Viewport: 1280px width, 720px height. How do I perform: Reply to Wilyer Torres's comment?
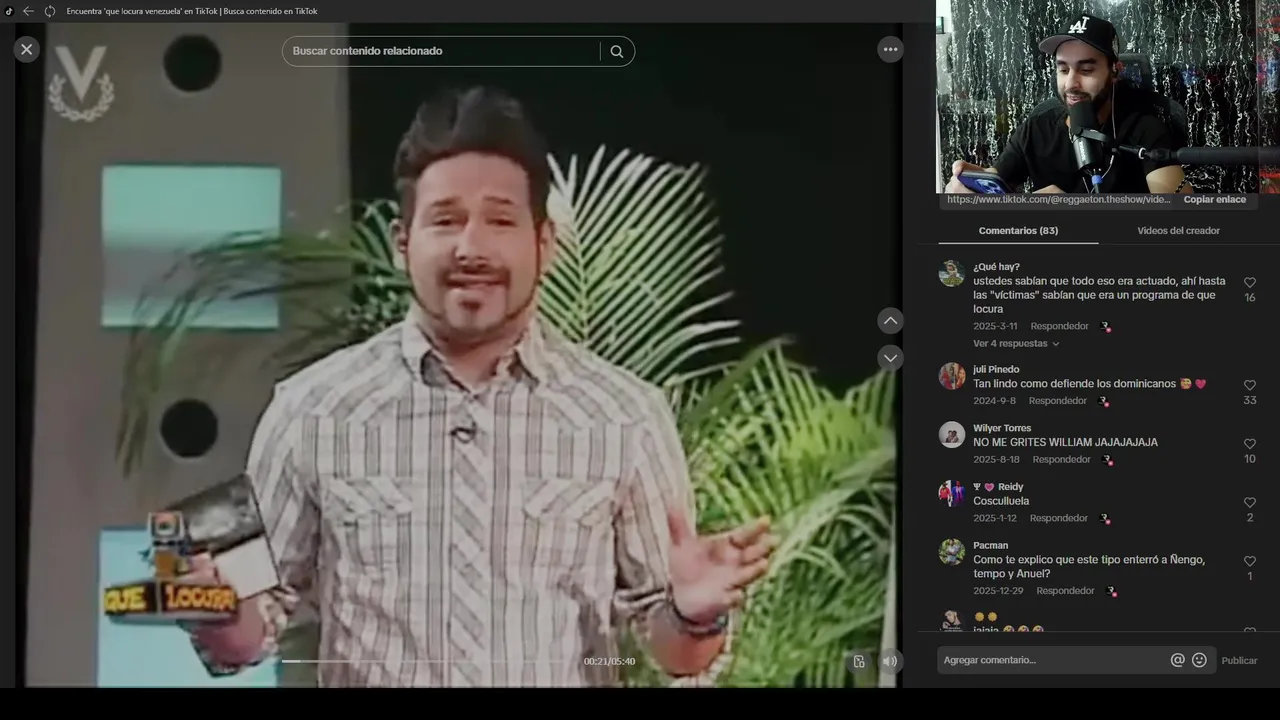pos(1061,460)
